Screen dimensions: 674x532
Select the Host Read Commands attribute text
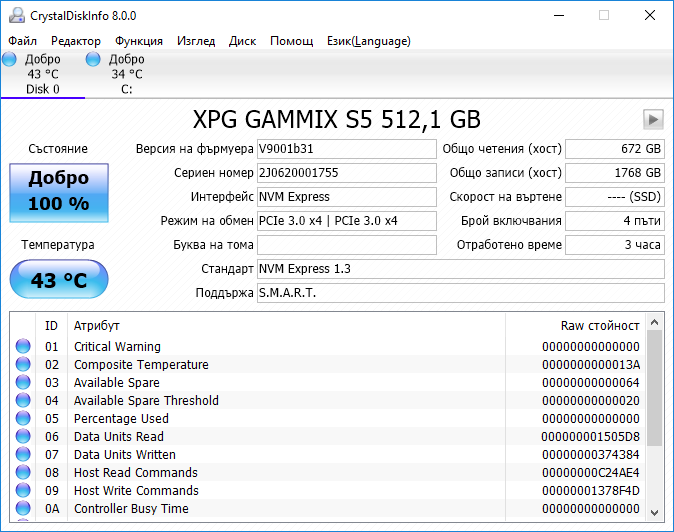[x=136, y=473]
